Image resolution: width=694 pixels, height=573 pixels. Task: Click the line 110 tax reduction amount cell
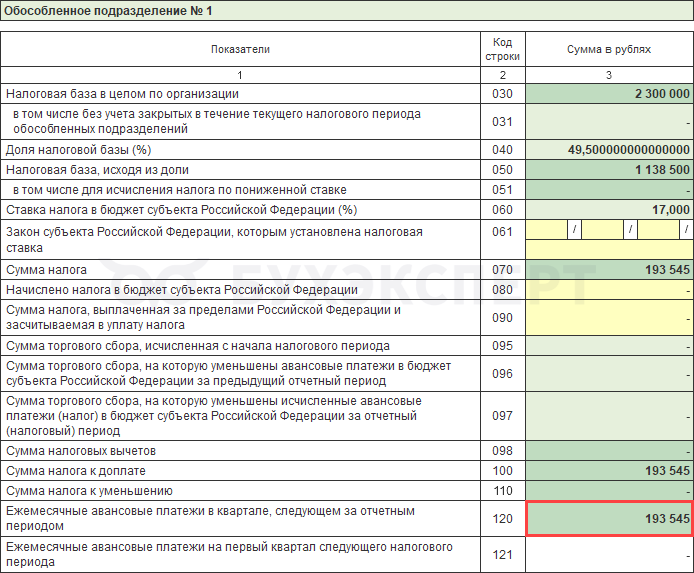[x=609, y=491]
